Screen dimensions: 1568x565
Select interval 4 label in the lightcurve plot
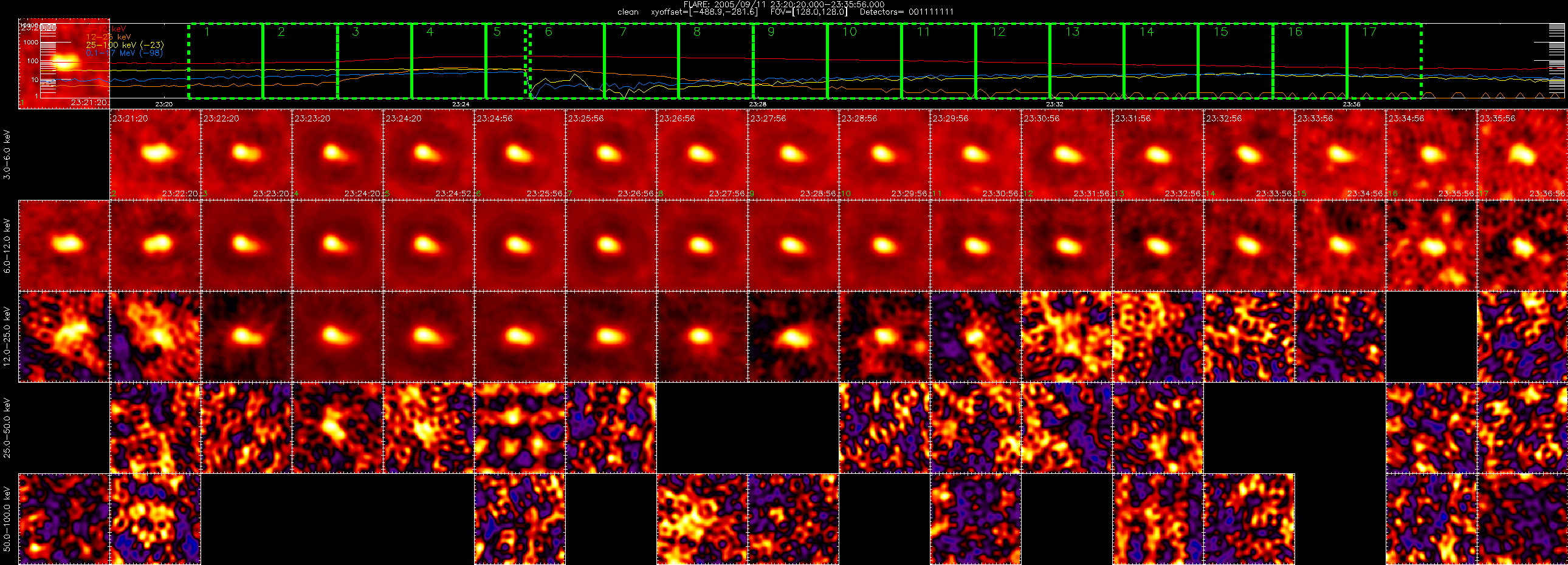point(430,32)
